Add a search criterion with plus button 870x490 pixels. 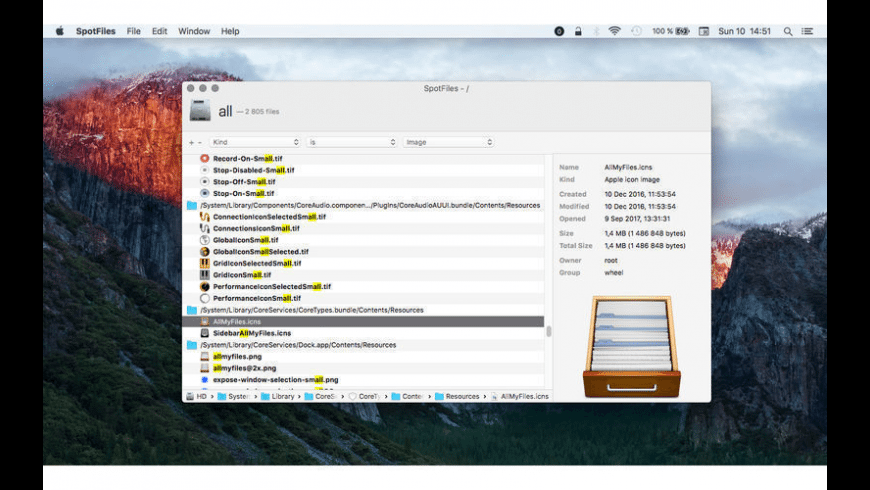(191, 143)
